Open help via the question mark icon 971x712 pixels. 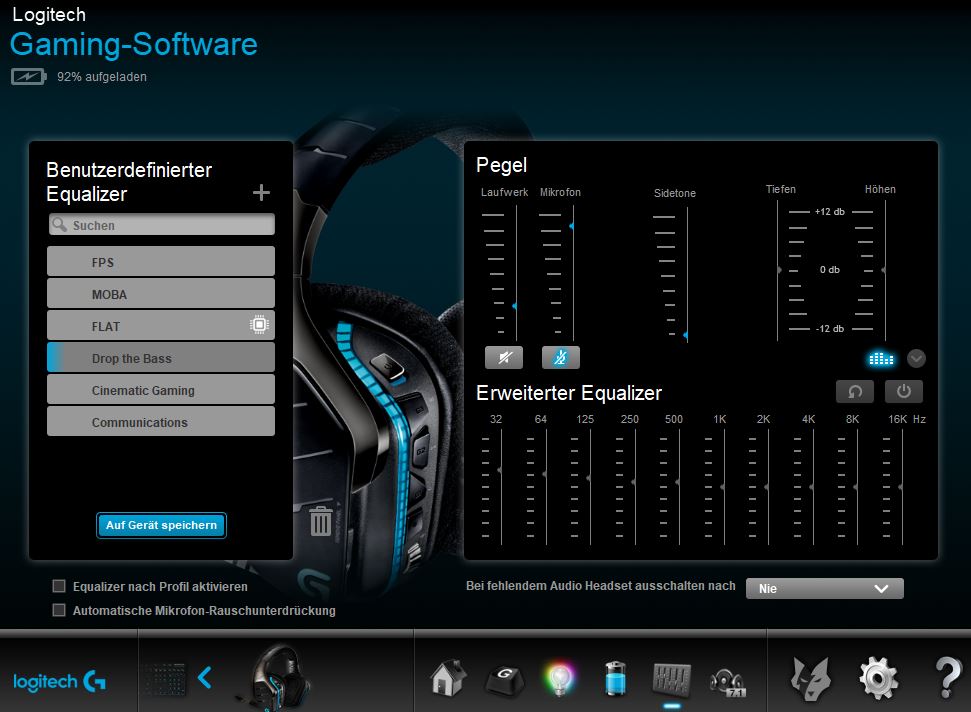click(x=947, y=679)
